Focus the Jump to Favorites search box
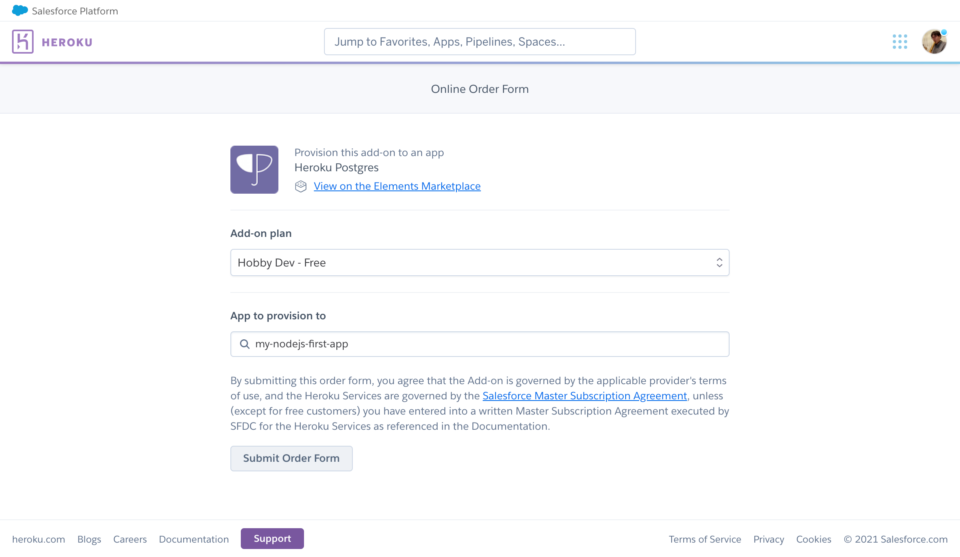 coord(479,42)
